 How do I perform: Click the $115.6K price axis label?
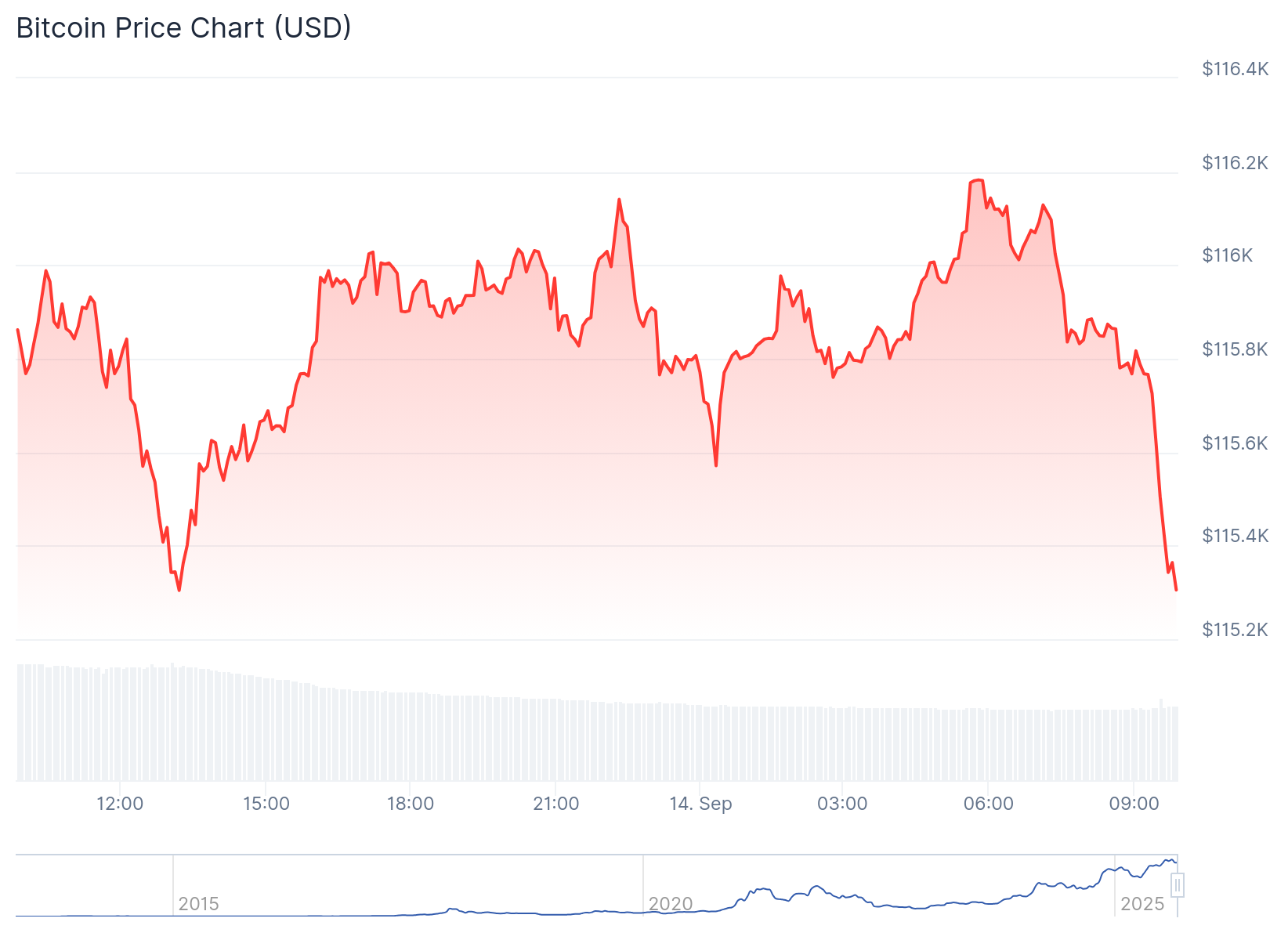(1235, 443)
